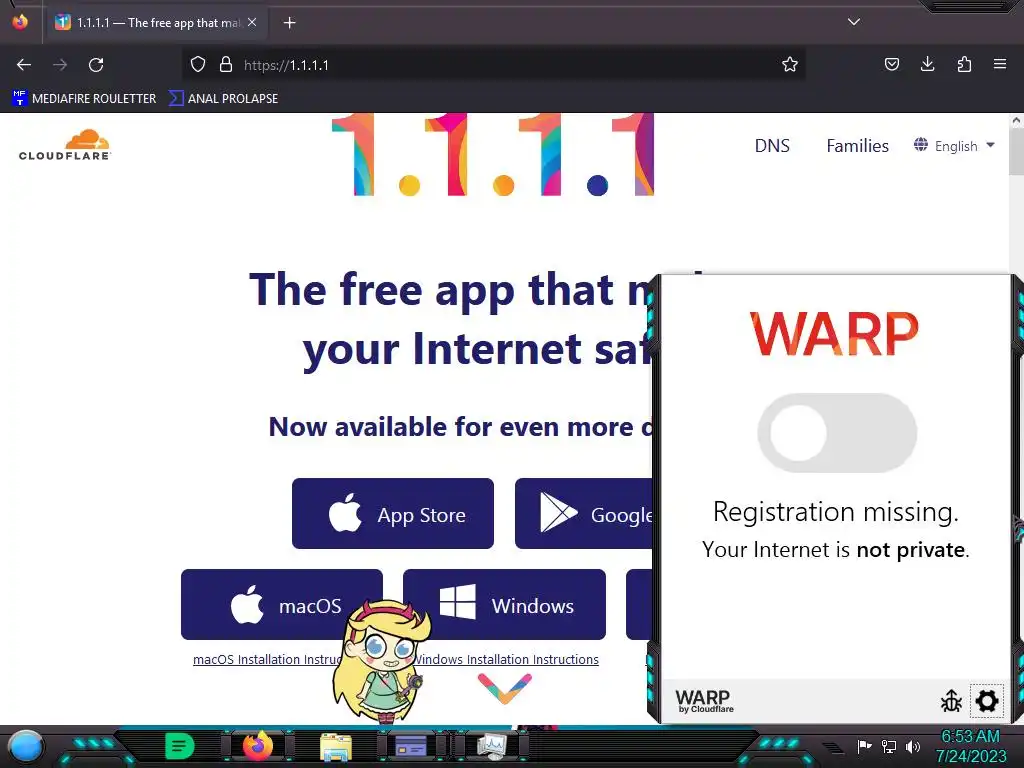Click the system monitor taskbar icon
1024x768 pixels.
click(x=492, y=746)
